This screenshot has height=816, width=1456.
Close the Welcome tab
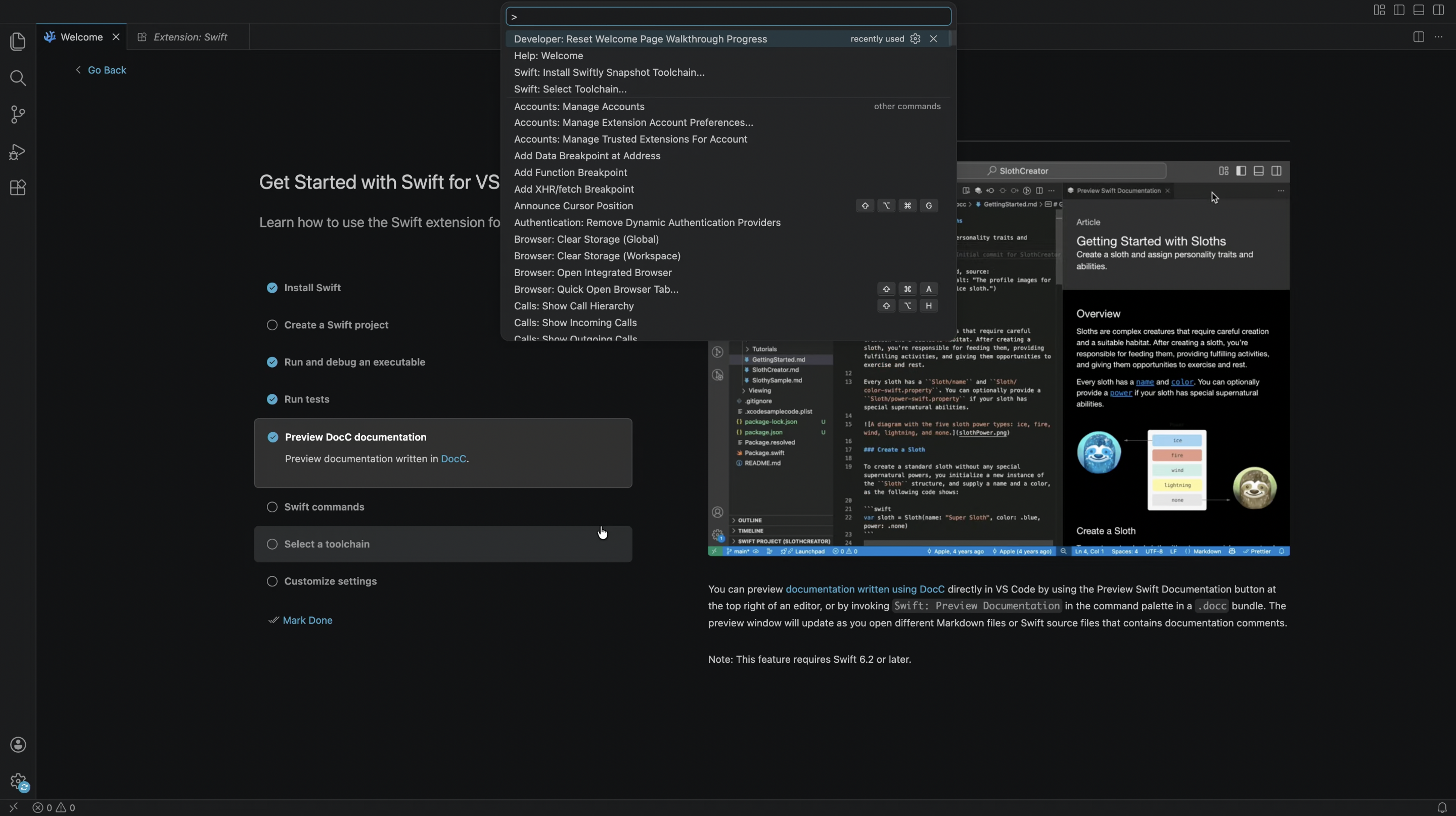pyautogui.click(x=116, y=37)
